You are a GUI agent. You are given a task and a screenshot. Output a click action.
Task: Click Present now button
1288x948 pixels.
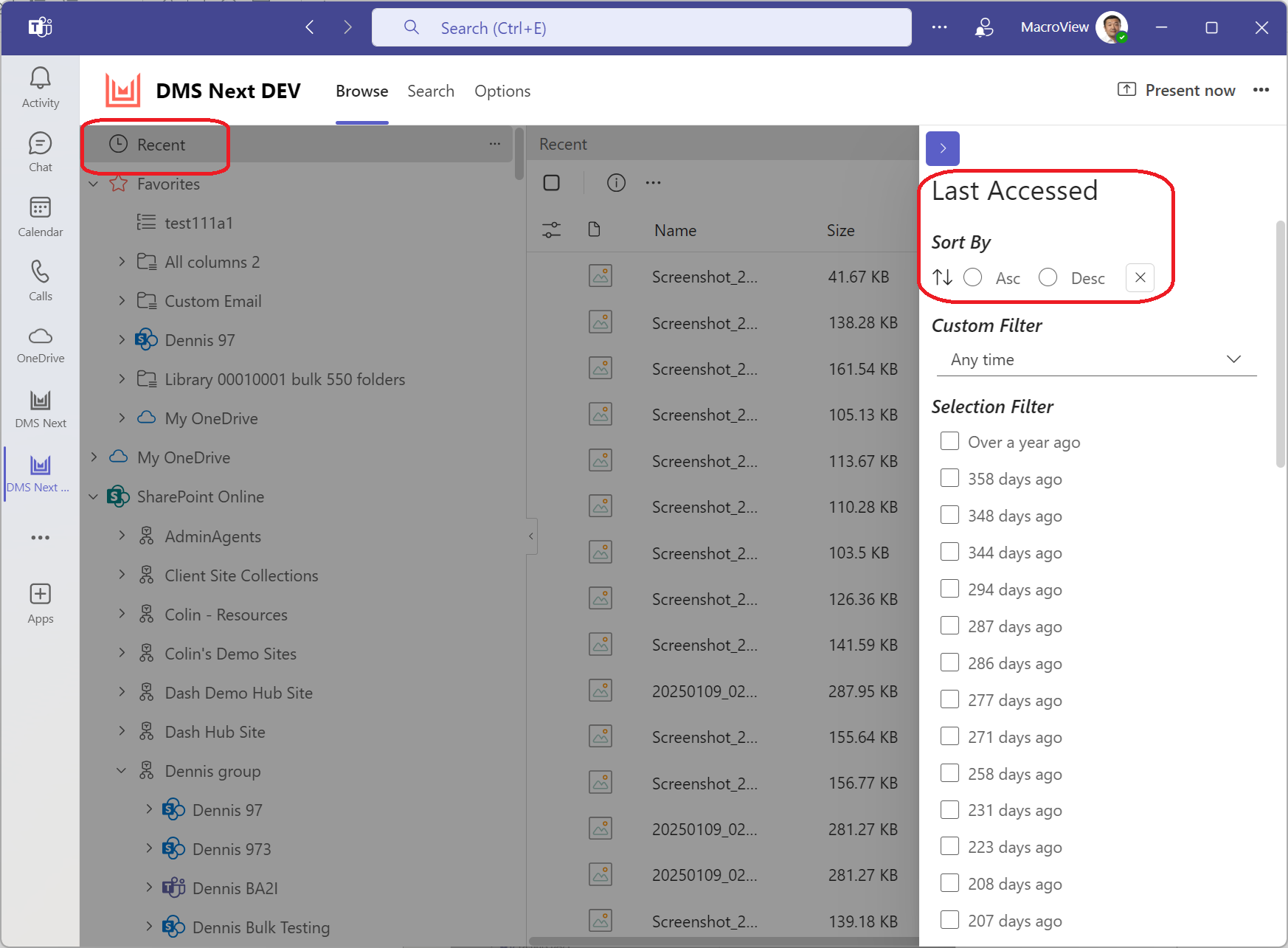point(1177,90)
